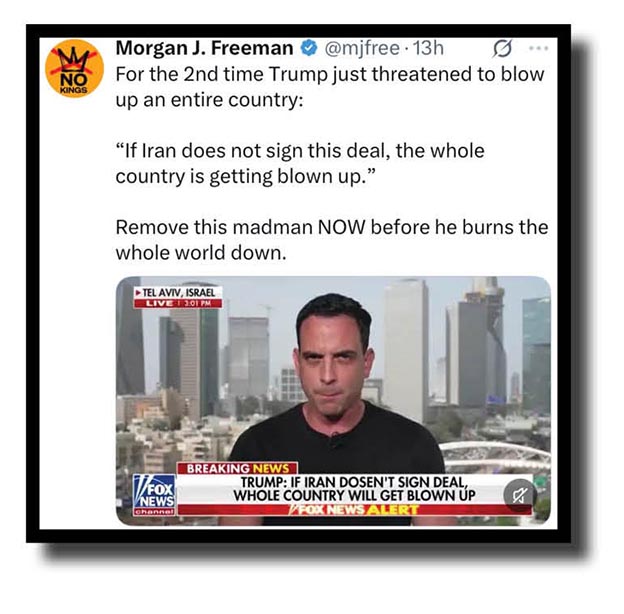This screenshot has width=624, height=614.
Task: Open the three-dot more options menu
Action: pyautogui.click(x=538, y=48)
